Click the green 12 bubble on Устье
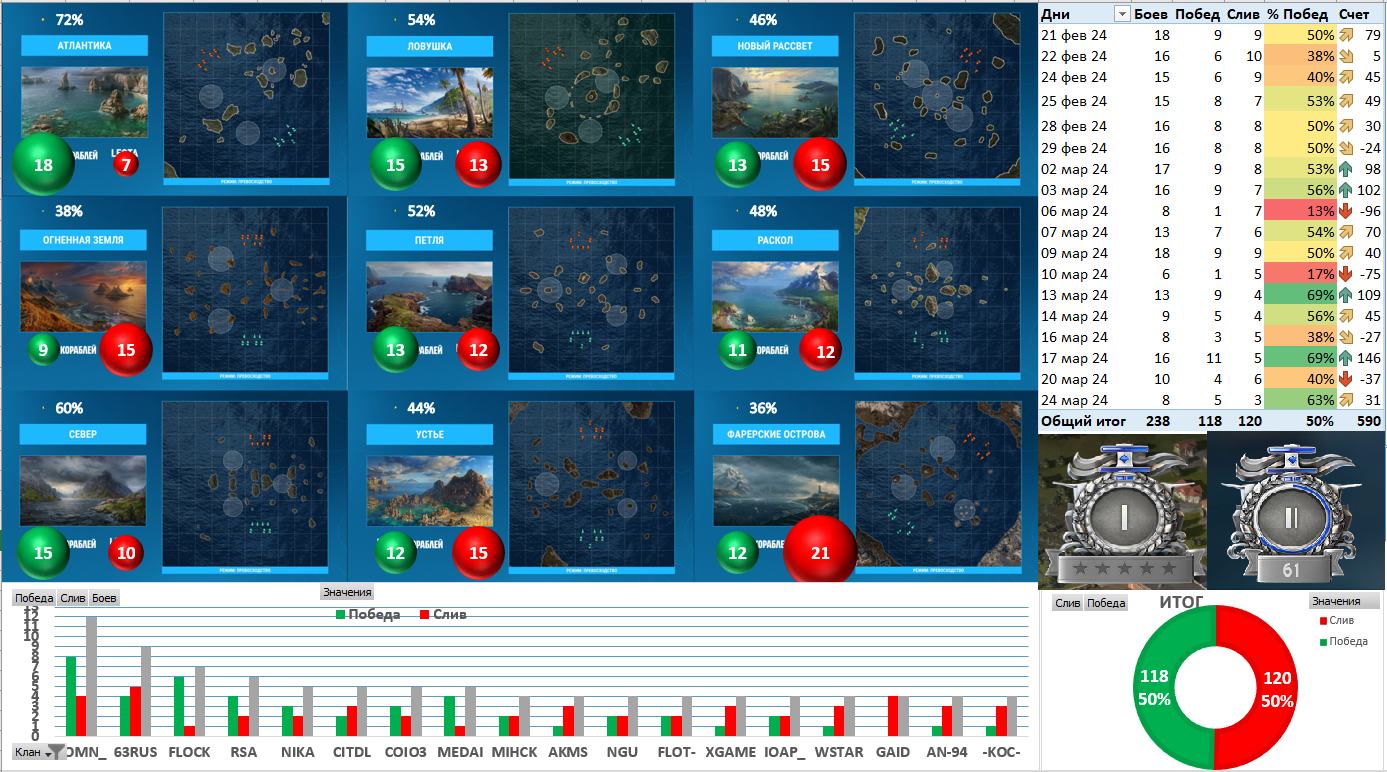The width and height of the screenshot is (1387, 772). 396,553
